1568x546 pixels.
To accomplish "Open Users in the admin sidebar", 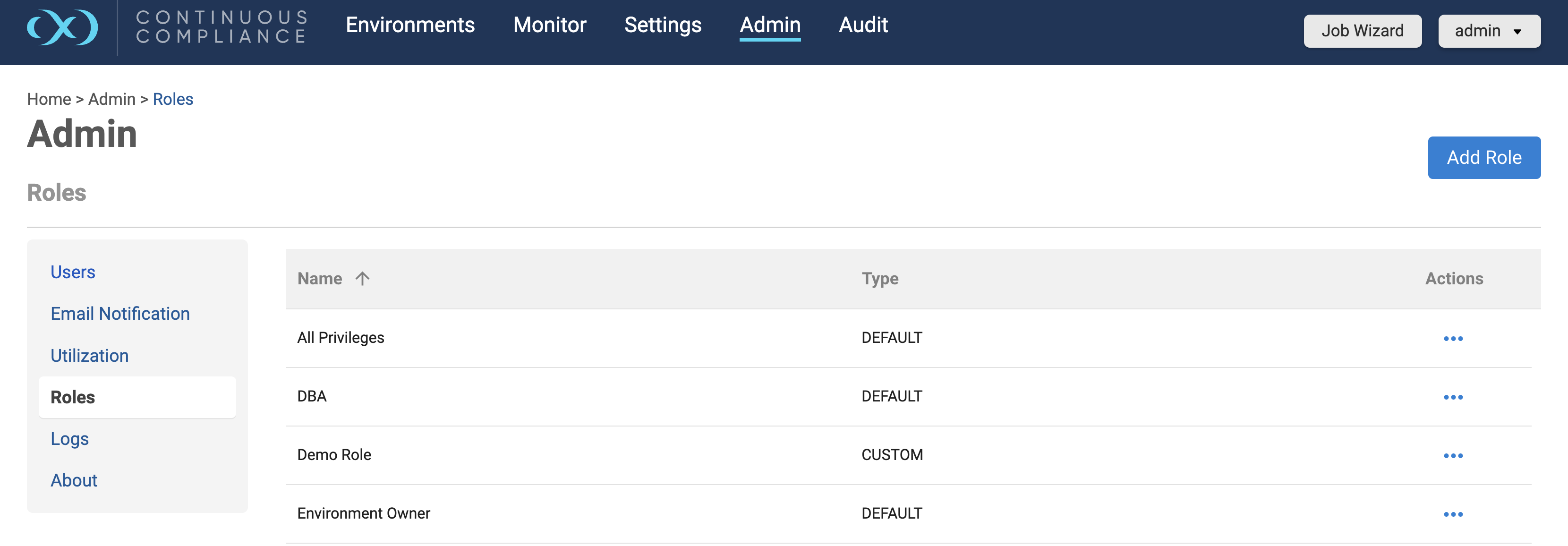I will click(72, 272).
